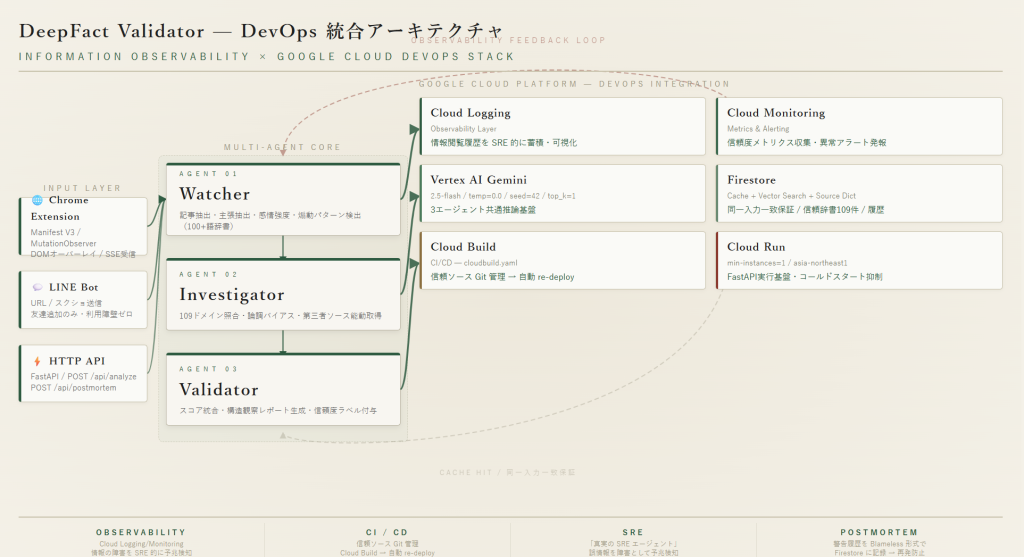Click the POSTMORTEM footer heading
The width and height of the screenshot is (1024, 557).
(x=879, y=532)
